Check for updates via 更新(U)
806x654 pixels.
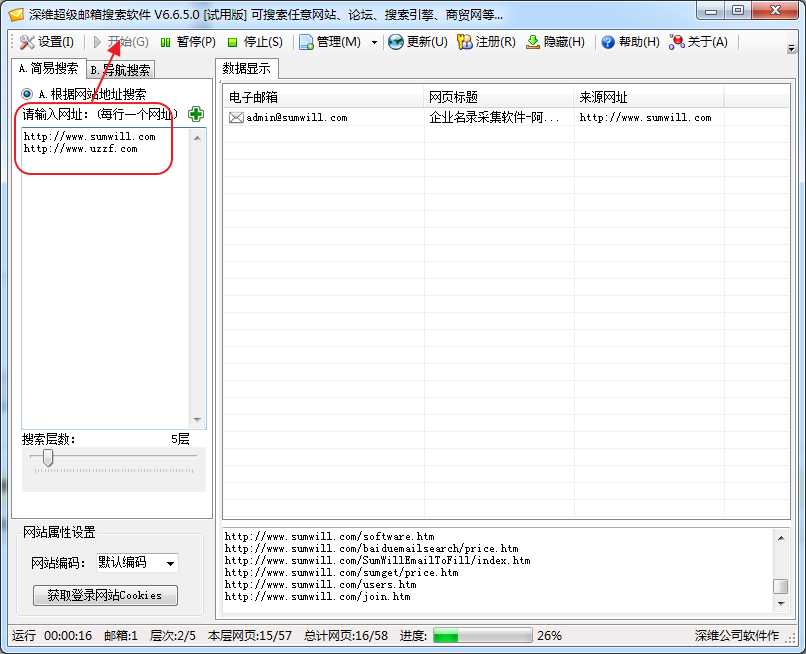point(418,42)
